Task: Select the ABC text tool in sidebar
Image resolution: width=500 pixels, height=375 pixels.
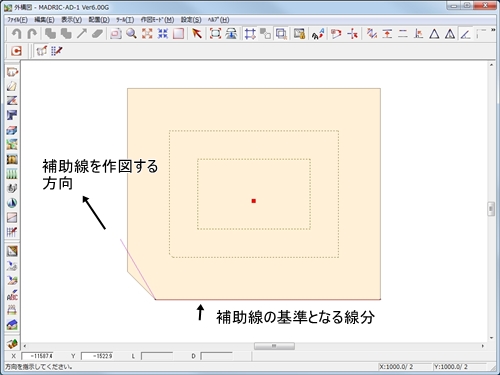Action: click(12, 295)
